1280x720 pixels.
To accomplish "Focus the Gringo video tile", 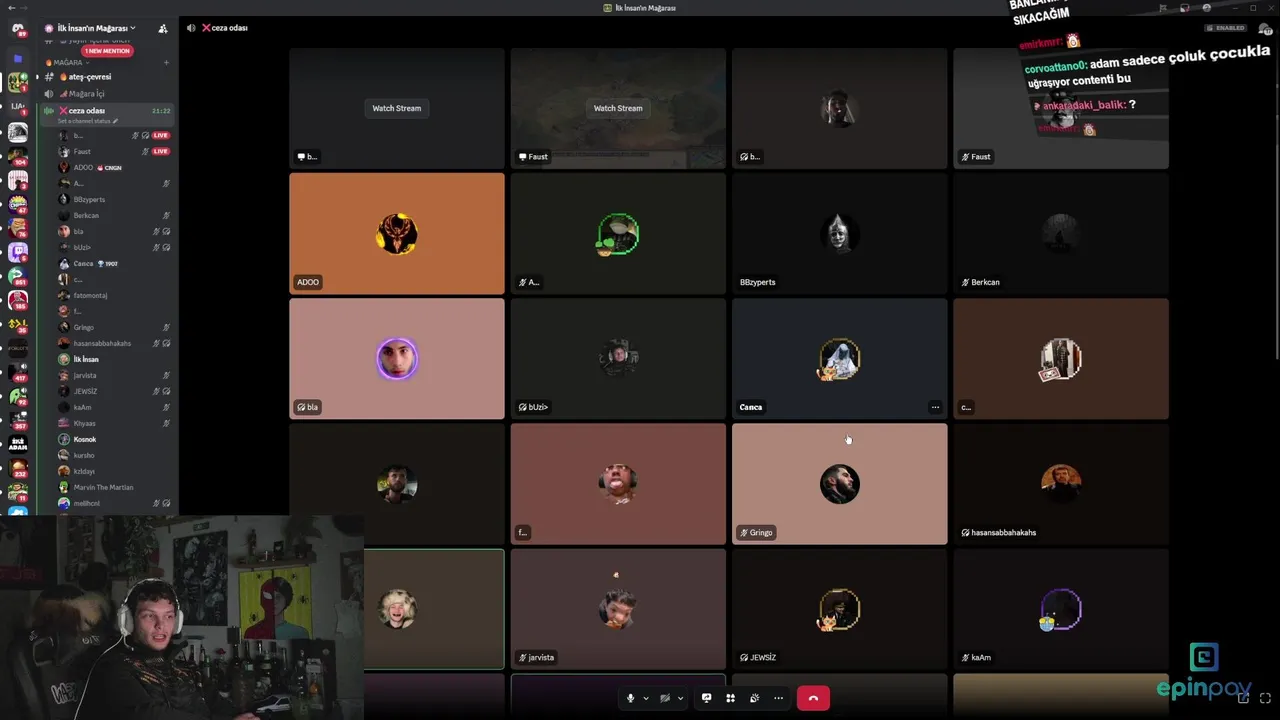I will pos(839,484).
